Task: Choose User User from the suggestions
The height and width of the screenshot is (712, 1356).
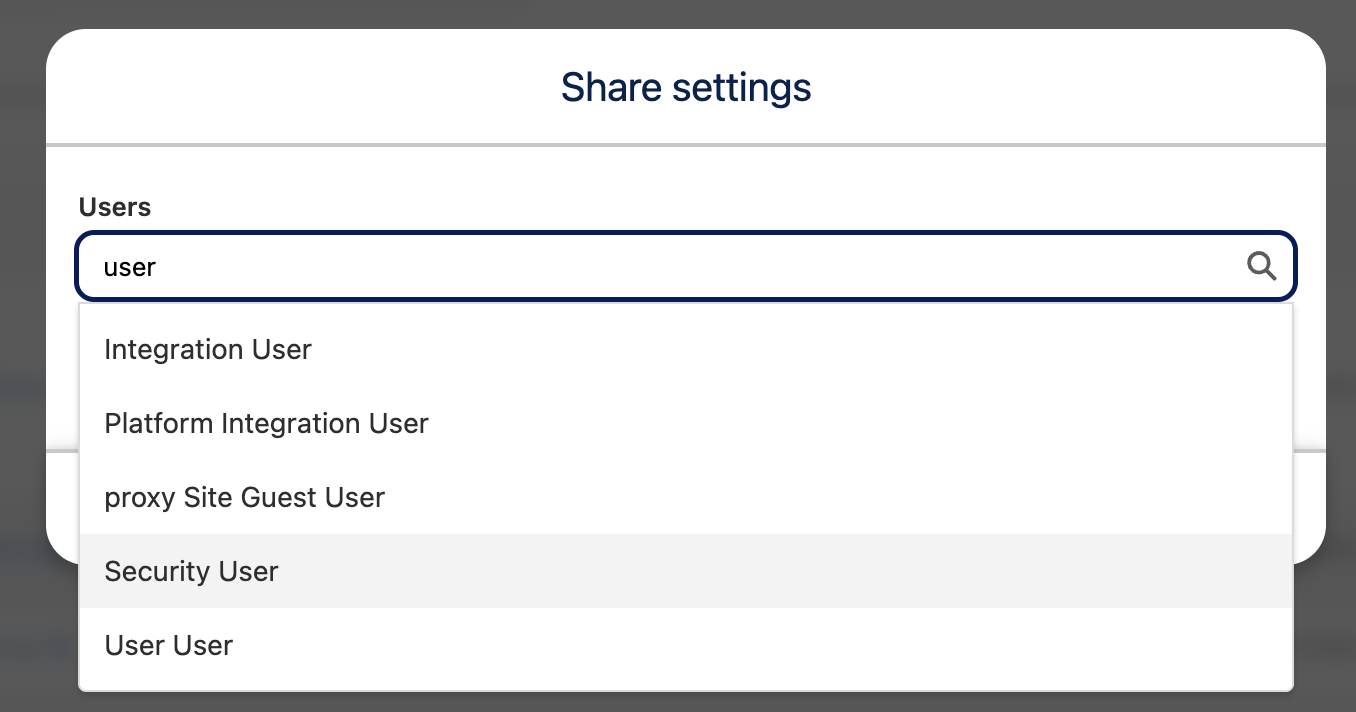Action: click(x=168, y=646)
